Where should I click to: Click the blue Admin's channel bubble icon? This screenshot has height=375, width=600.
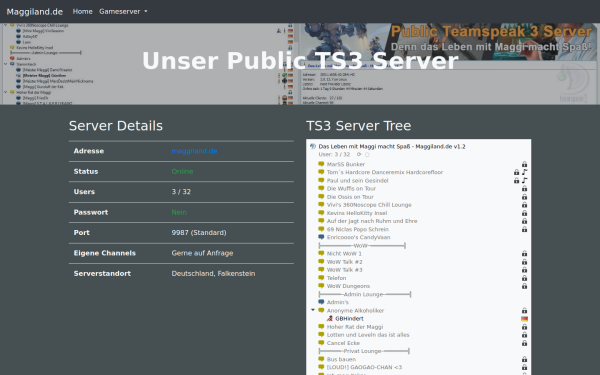tap(321, 302)
